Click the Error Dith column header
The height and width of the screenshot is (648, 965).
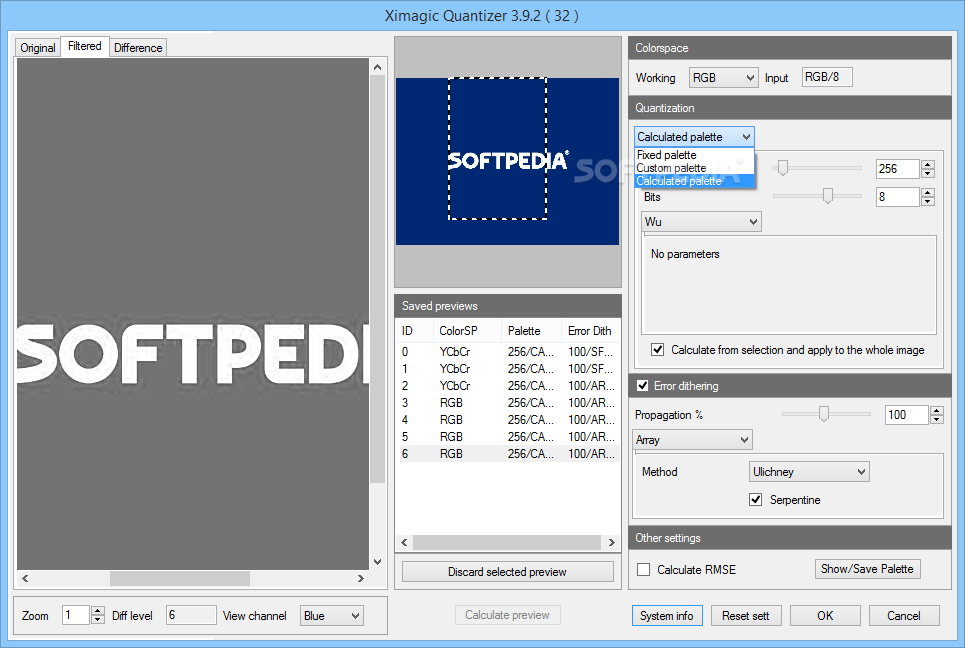(x=590, y=331)
